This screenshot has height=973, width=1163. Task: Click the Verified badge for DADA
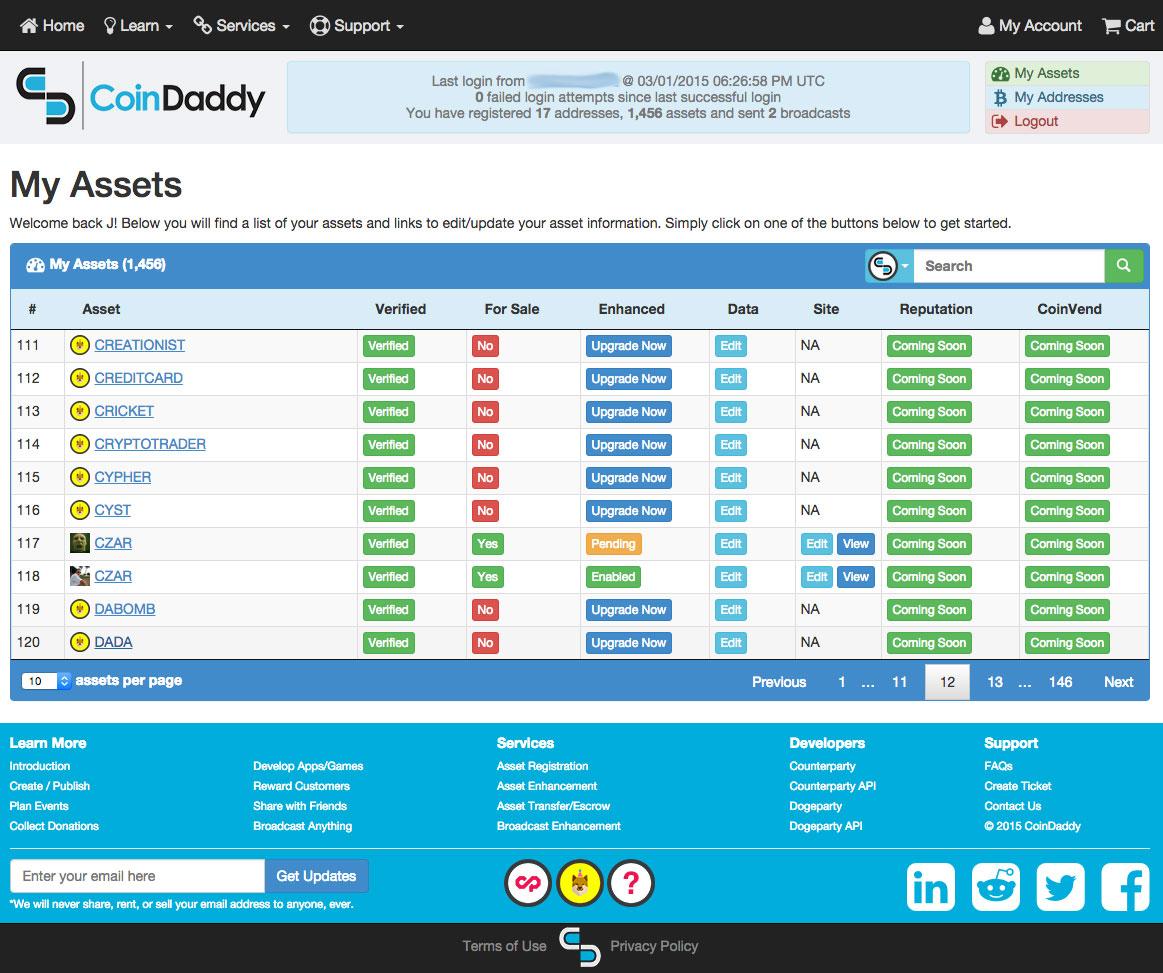click(x=388, y=643)
